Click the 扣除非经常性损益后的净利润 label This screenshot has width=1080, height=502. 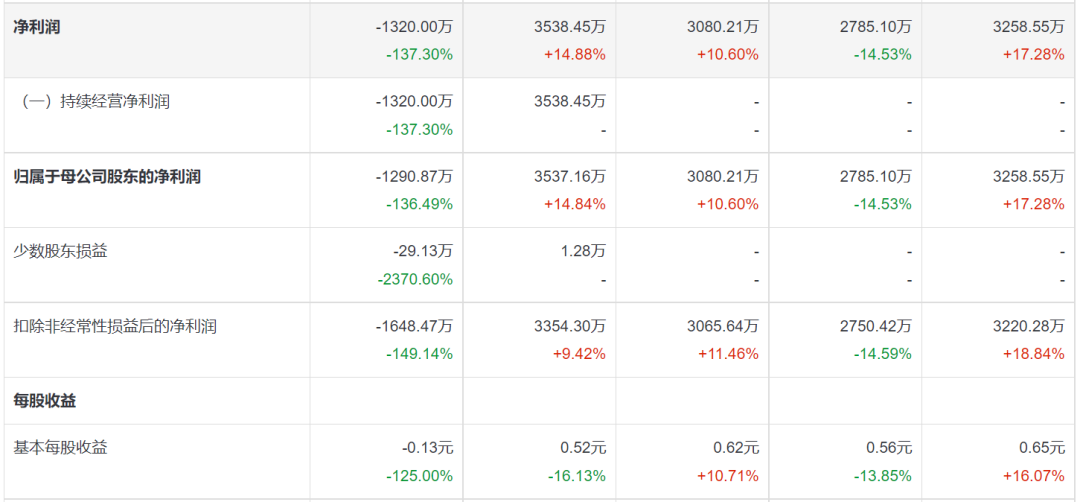pyautogui.click(x=115, y=326)
